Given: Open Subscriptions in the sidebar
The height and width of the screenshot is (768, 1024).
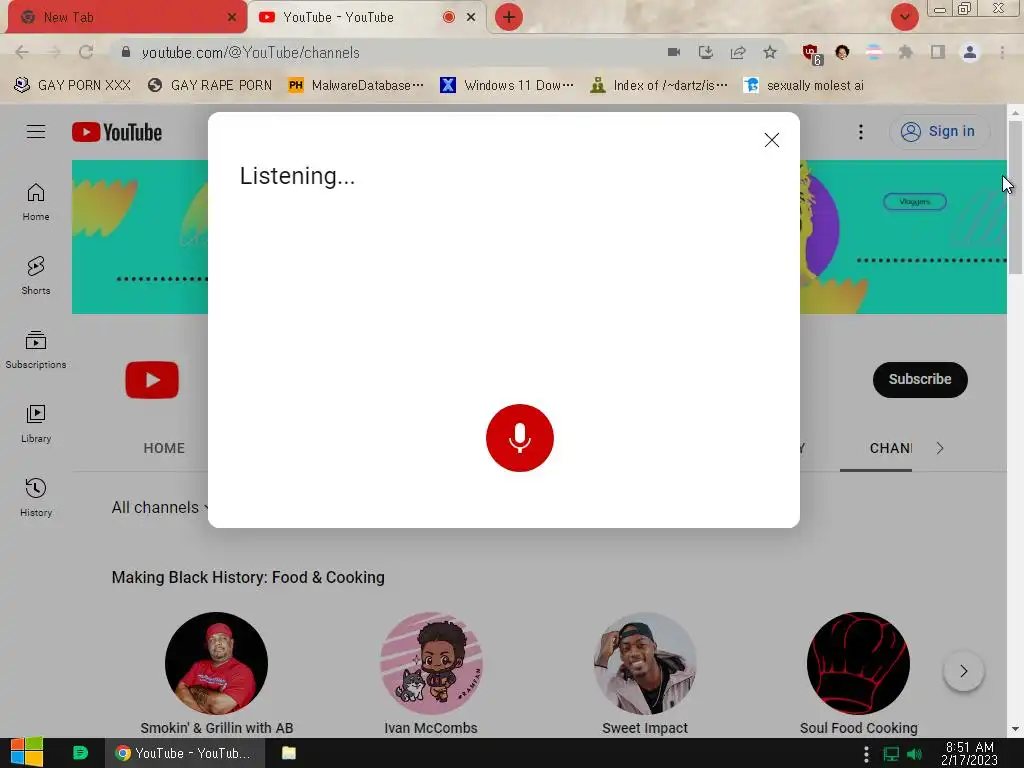Looking at the screenshot, I should point(36,350).
